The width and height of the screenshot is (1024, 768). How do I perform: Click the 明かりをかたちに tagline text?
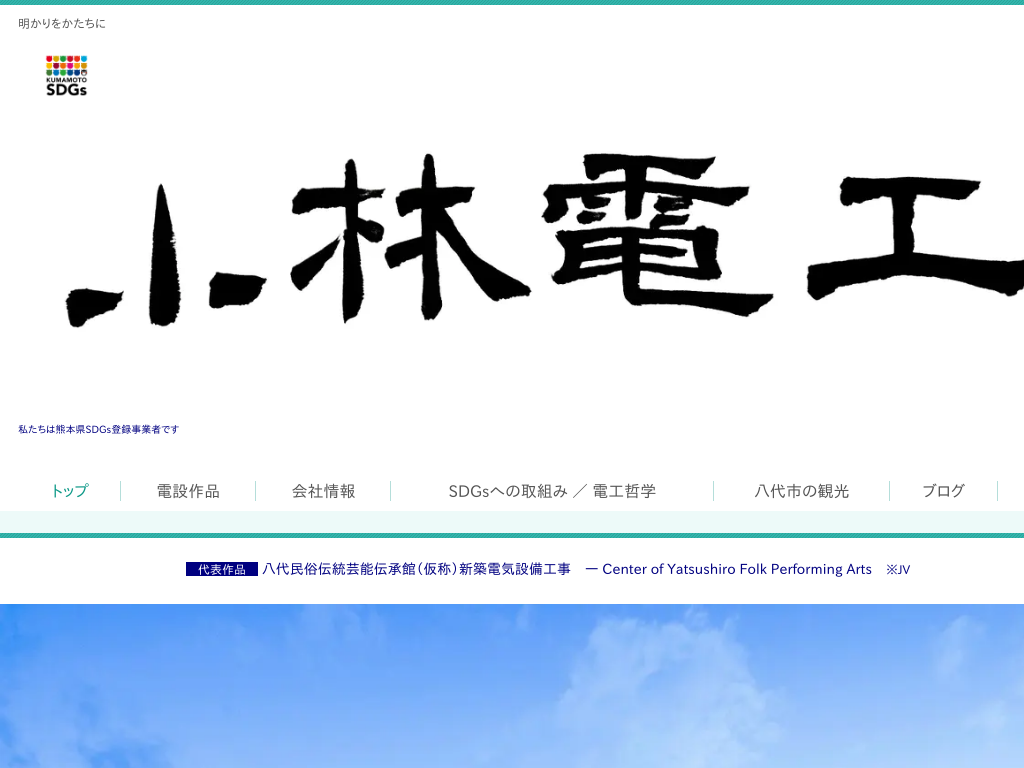[x=62, y=24]
